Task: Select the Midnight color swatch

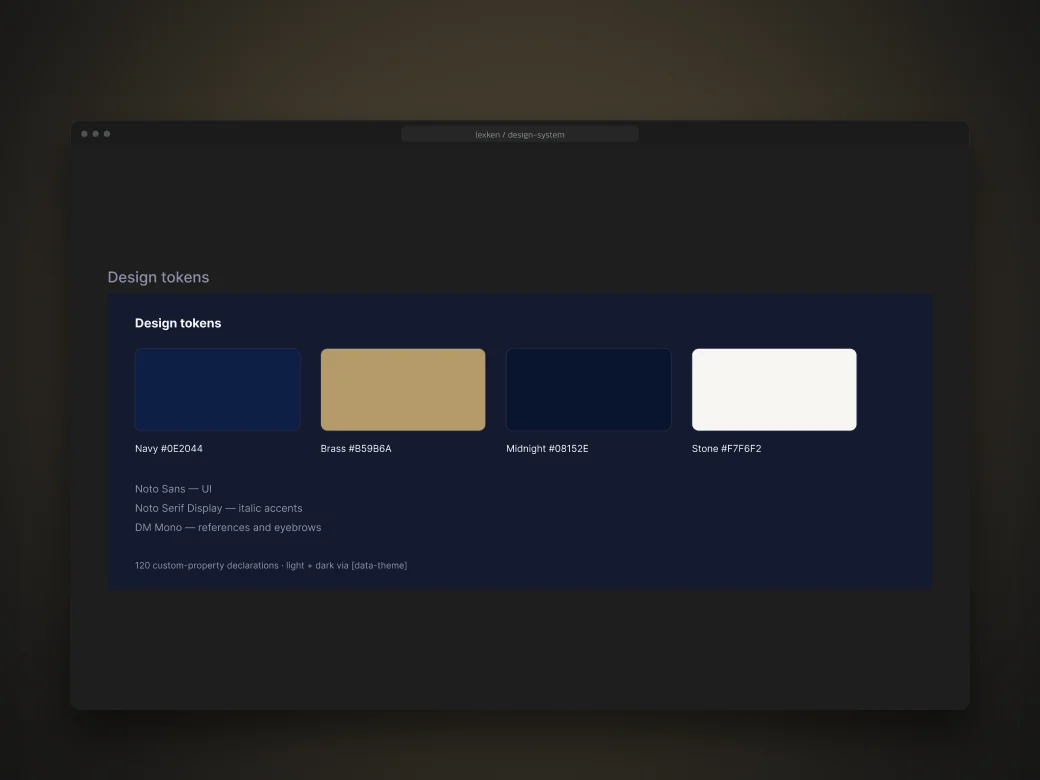Action: (588, 389)
